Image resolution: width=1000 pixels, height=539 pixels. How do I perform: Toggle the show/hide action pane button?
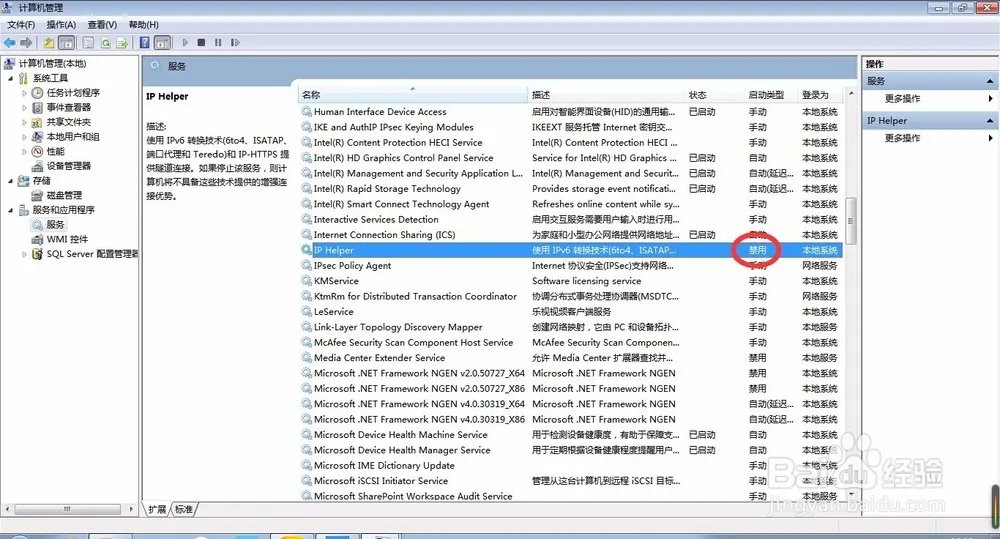tap(163, 43)
